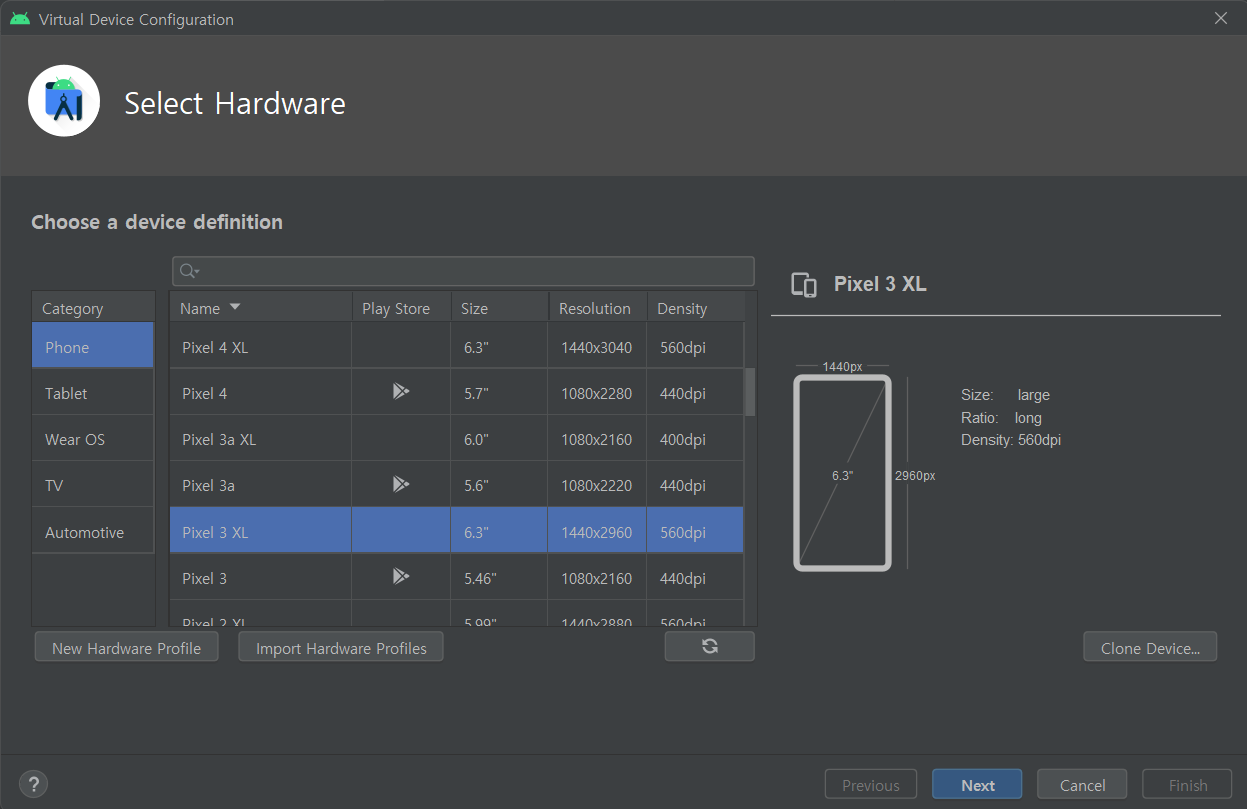The image size is (1247, 809).
Task: Click the 6.0" size cell
Action: pyautogui.click(x=499, y=439)
